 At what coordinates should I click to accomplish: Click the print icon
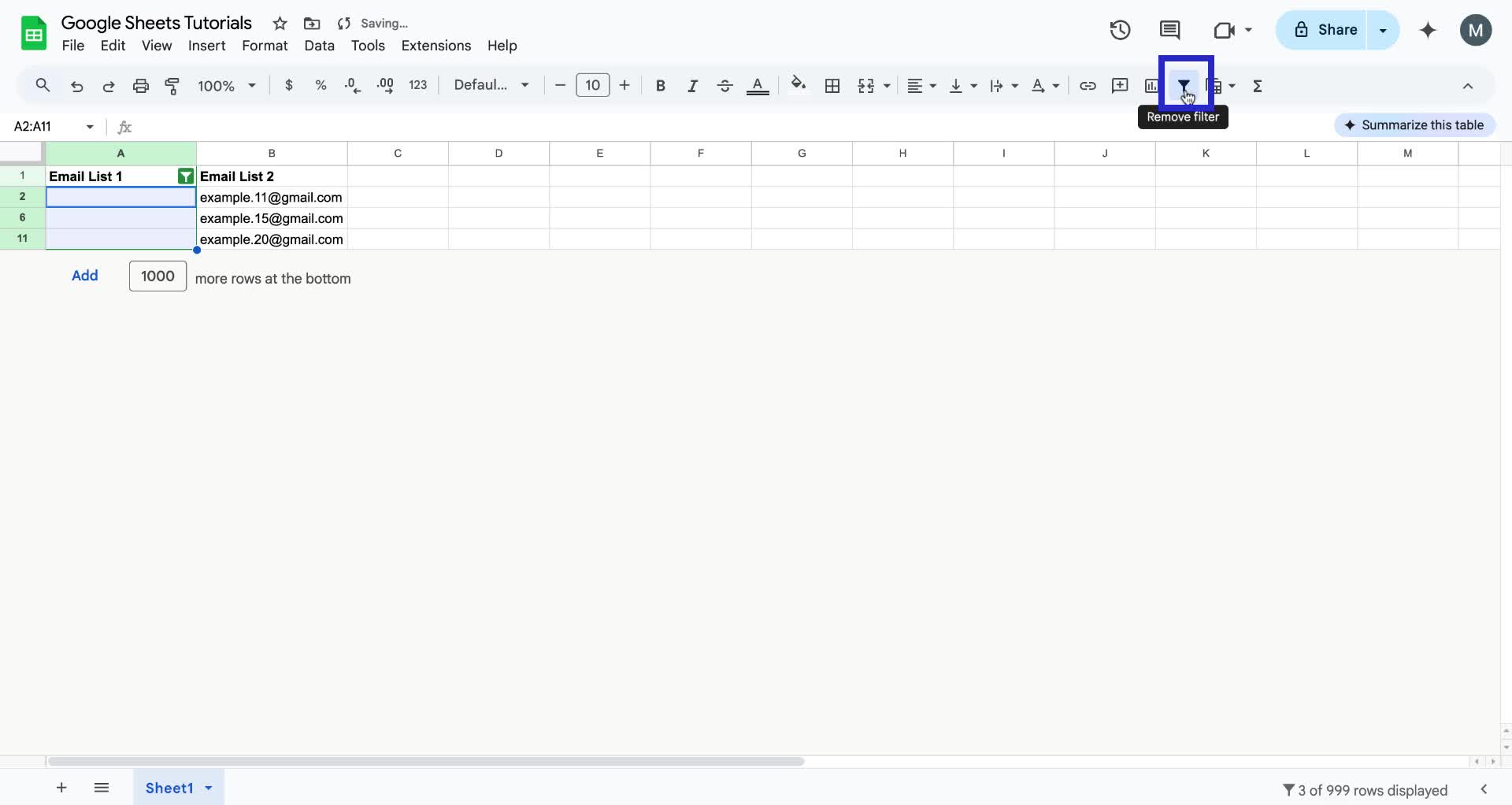pos(140,86)
